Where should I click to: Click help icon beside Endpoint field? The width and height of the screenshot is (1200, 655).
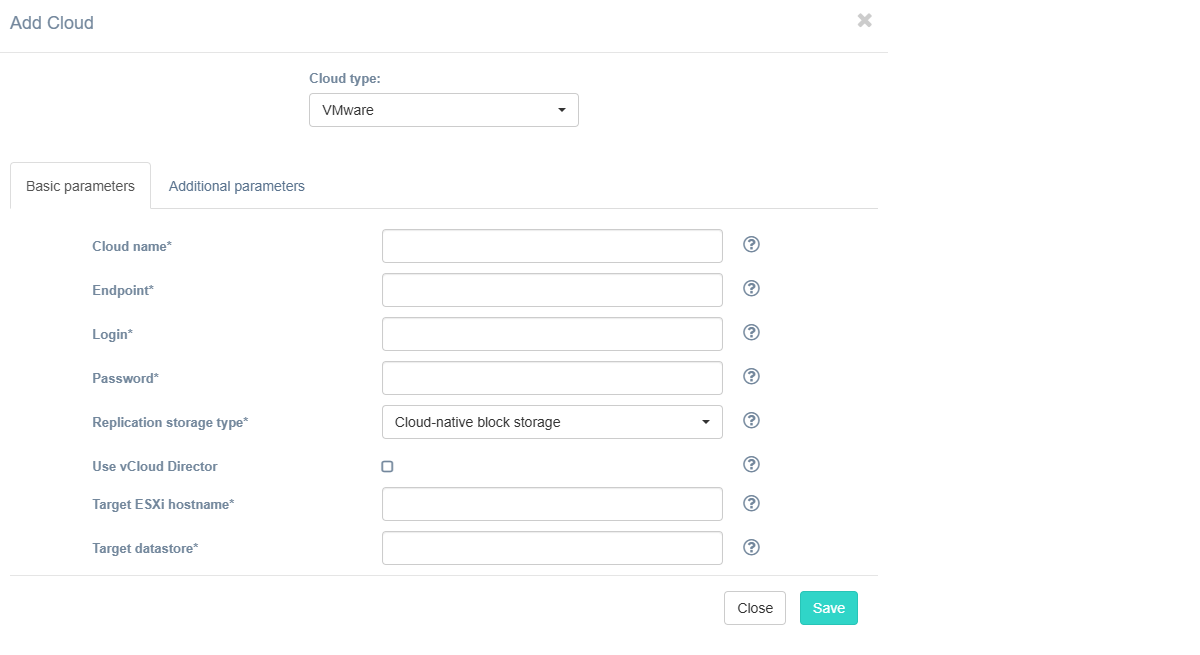click(x=752, y=289)
